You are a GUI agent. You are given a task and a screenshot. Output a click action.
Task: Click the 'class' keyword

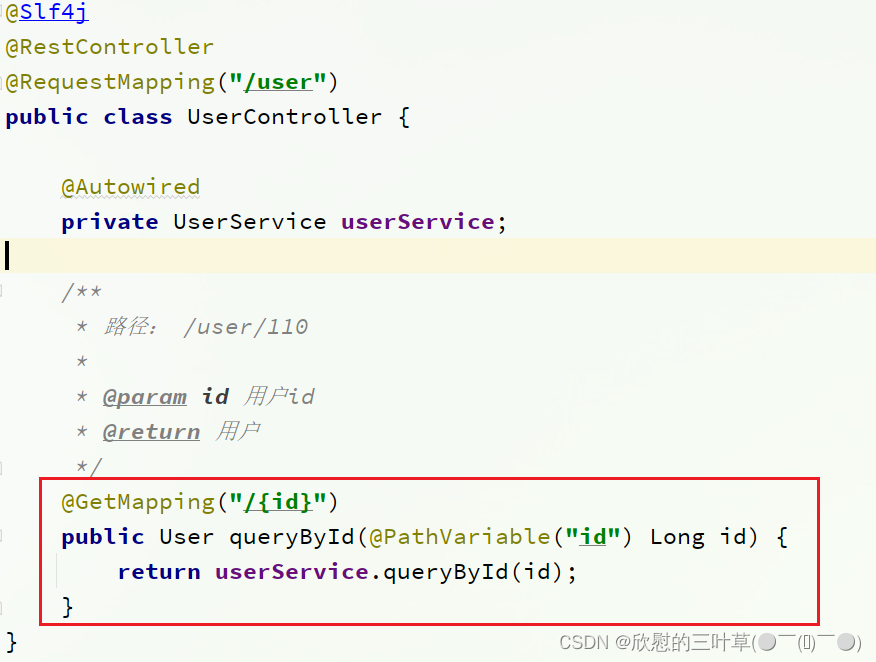(137, 117)
